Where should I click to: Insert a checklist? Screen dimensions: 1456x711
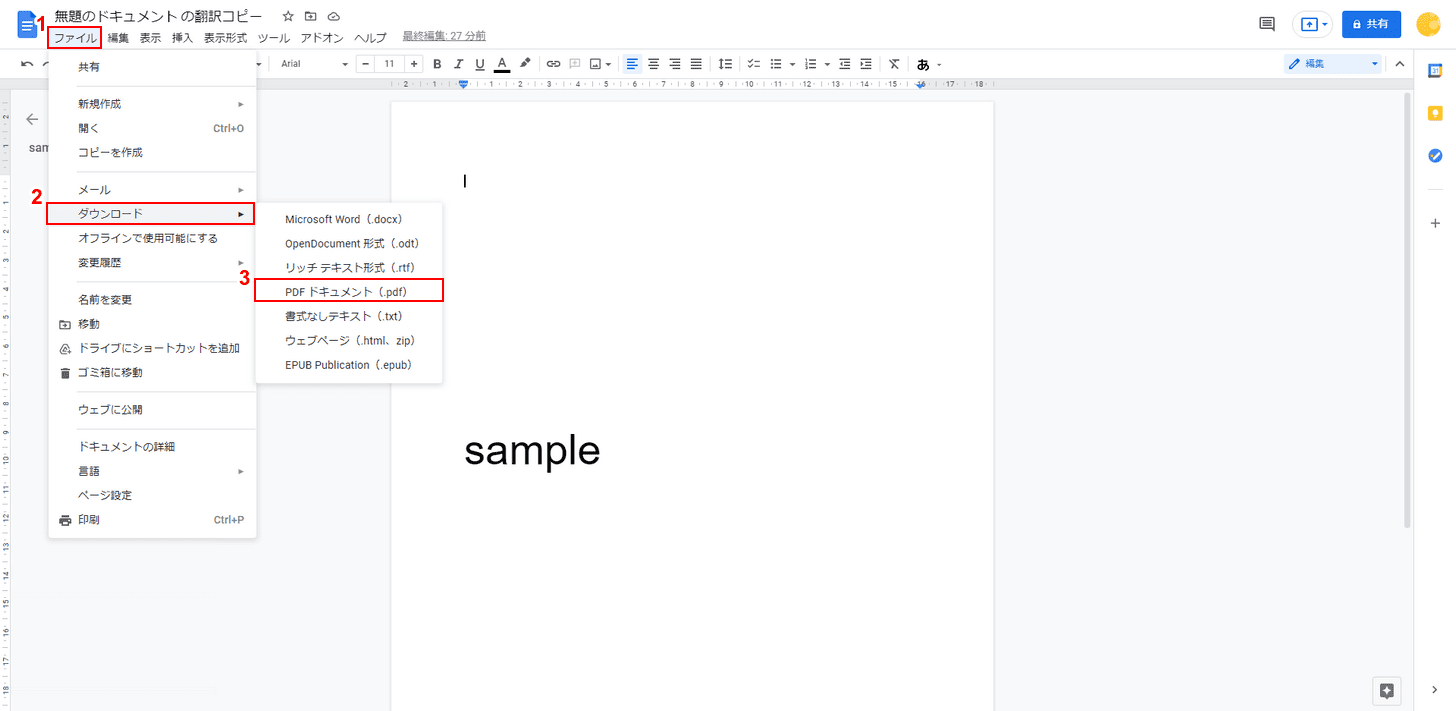click(x=753, y=64)
